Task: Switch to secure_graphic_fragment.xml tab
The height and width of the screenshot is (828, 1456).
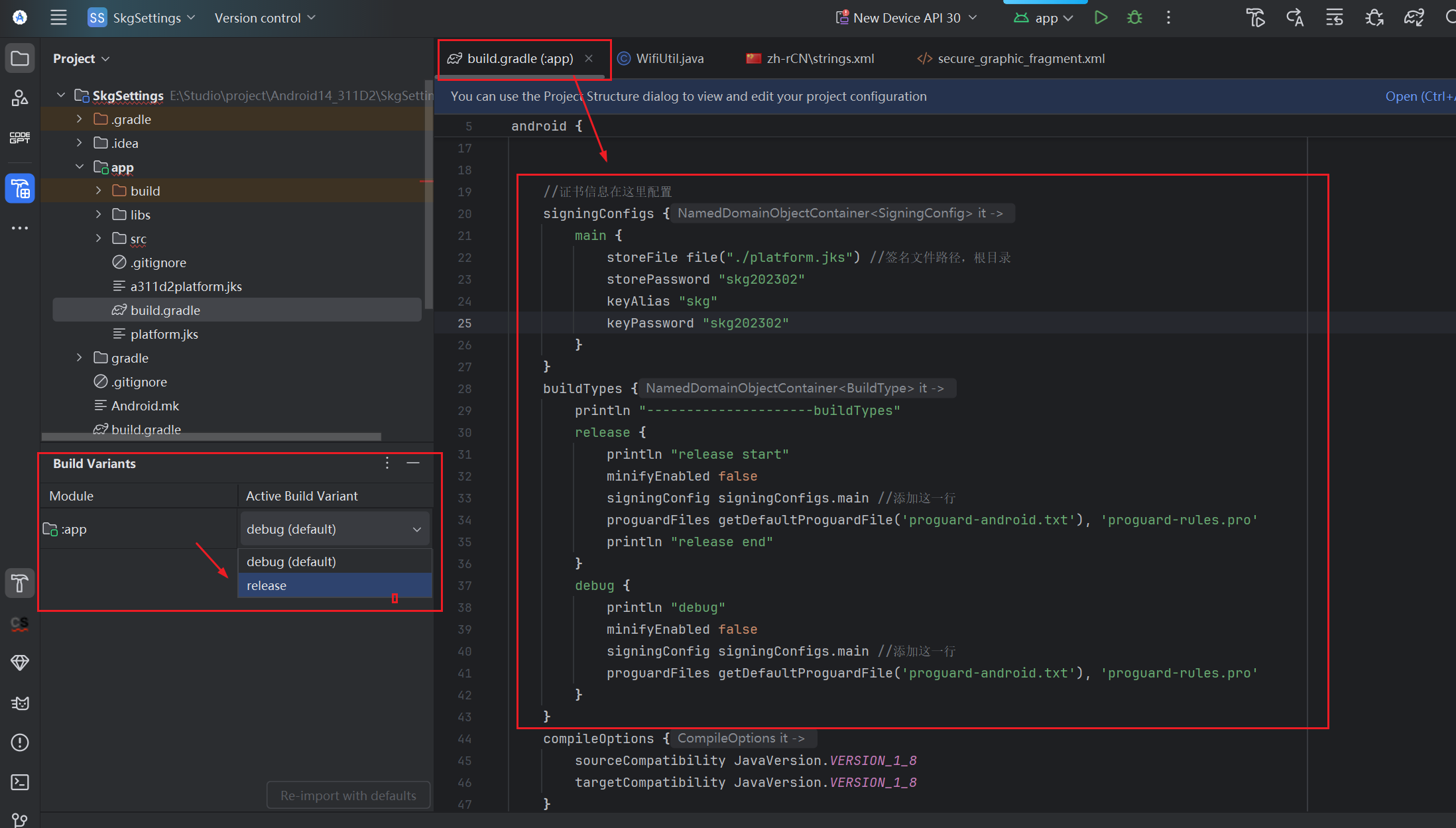Action: tap(1010, 58)
